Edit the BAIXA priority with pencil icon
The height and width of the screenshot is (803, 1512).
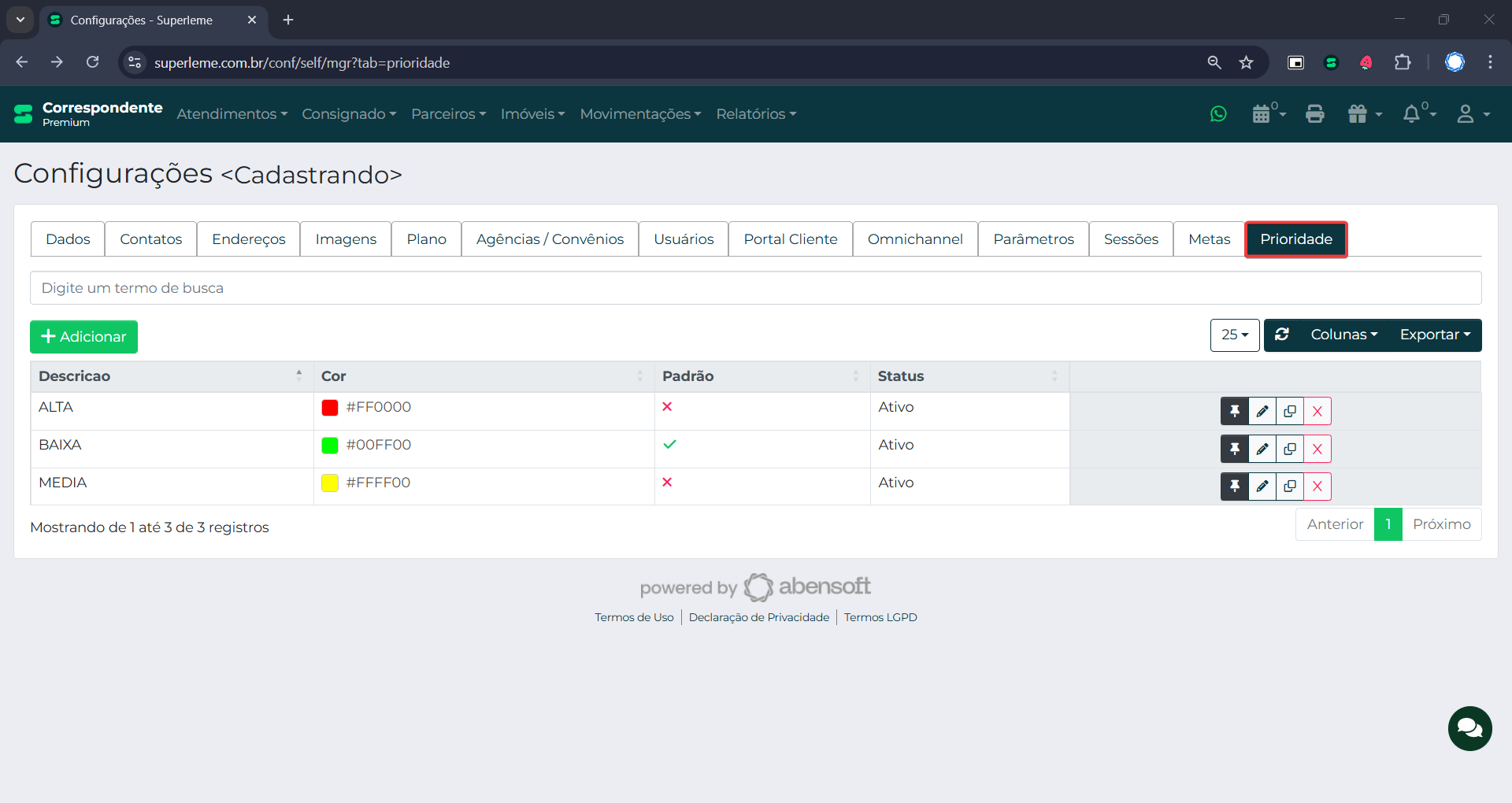coord(1262,449)
